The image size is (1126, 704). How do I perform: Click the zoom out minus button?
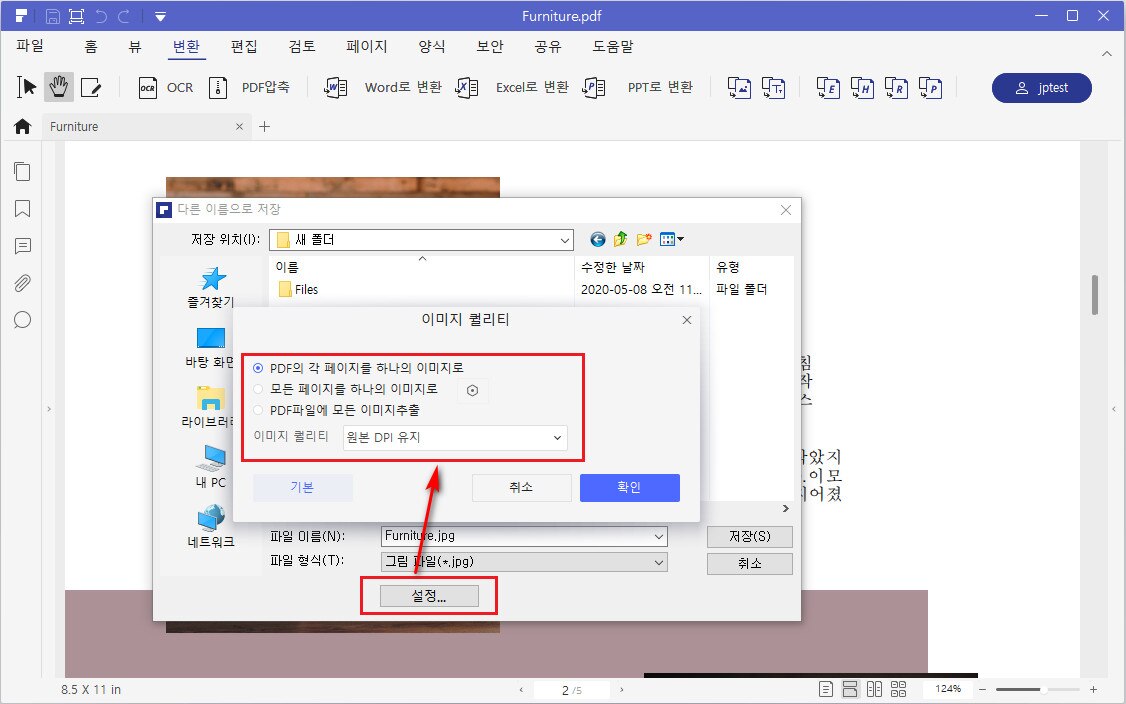[982, 690]
